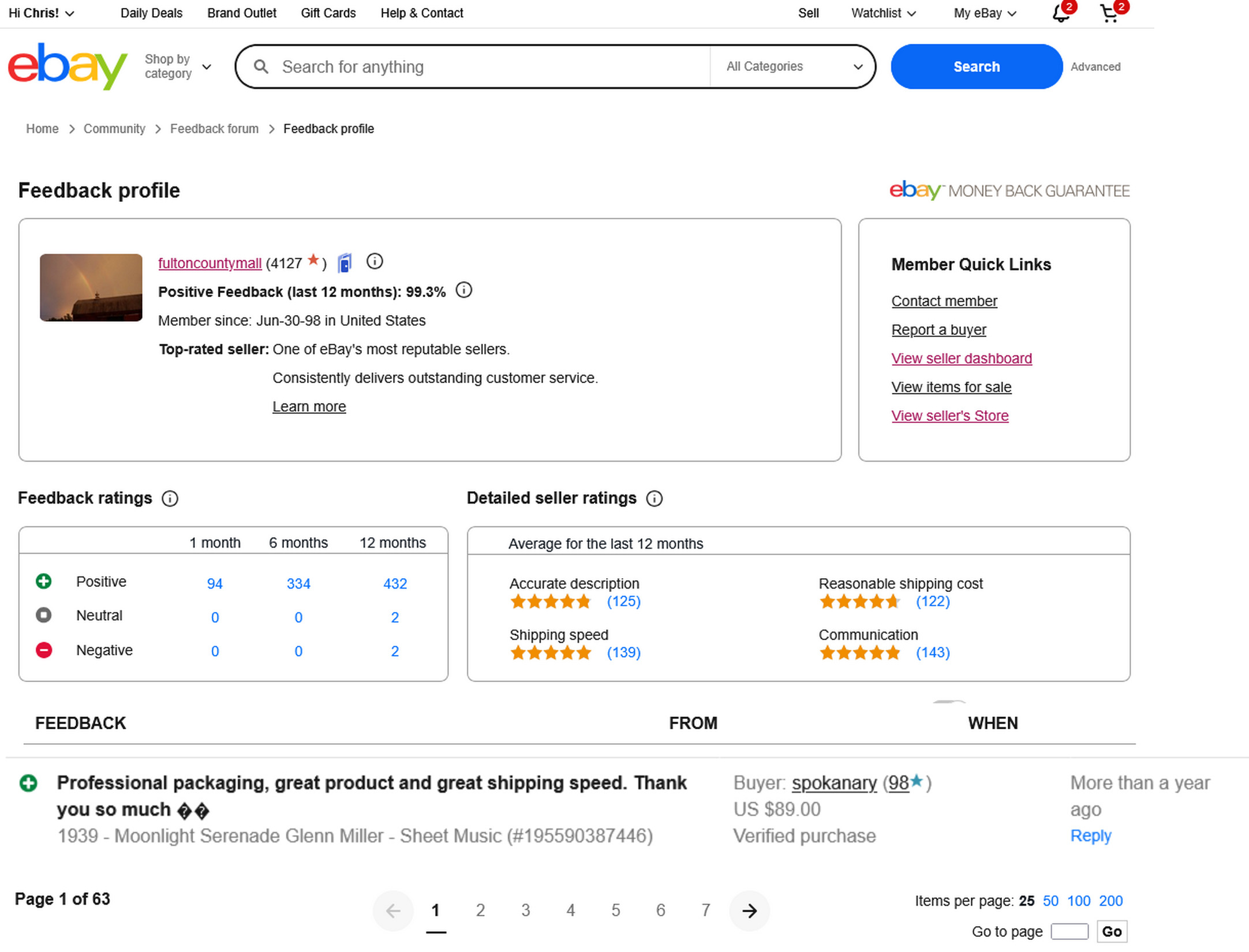Expand the My eBay dropdown
This screenshot has width=1249, height=952.
[x=985, y=13]
